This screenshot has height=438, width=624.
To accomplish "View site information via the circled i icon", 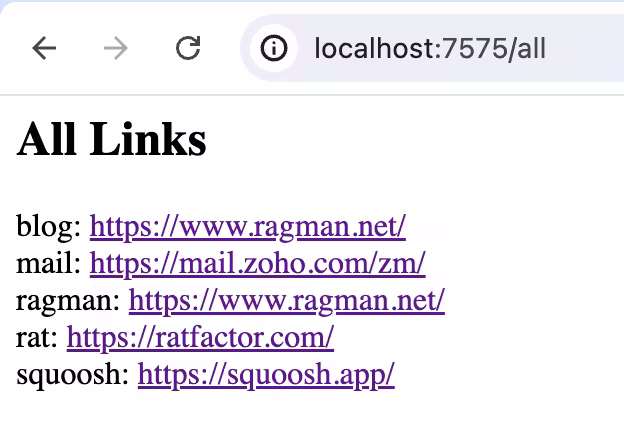I will point(274,48).
